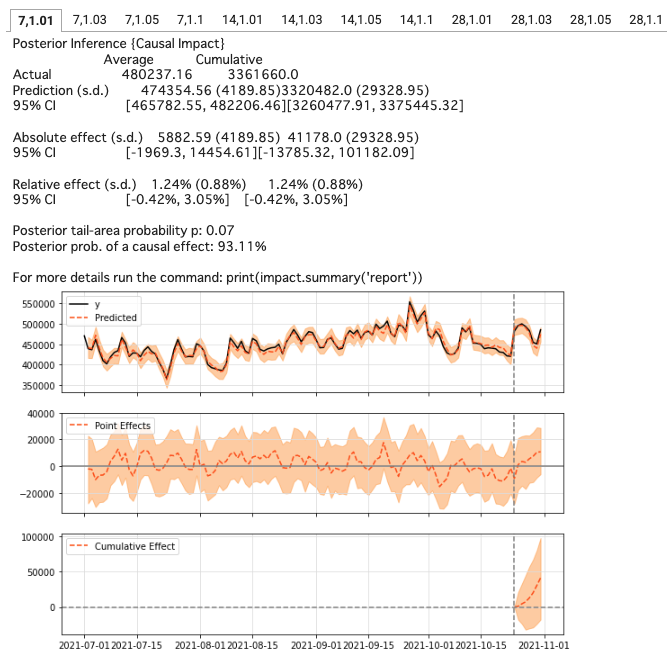667x657 pixels.
Task: Click the 'Average' column header
Action: click(128, 59)
